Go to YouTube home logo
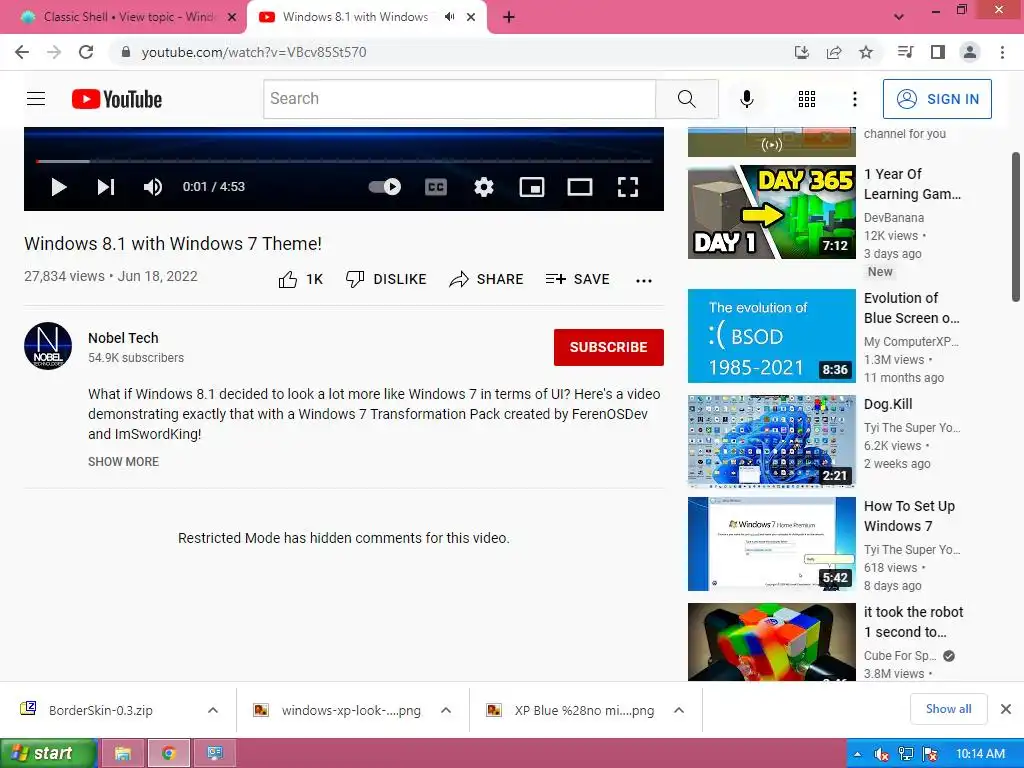The width and height of the screenshot is (1024, 768). tap(117, 99)
